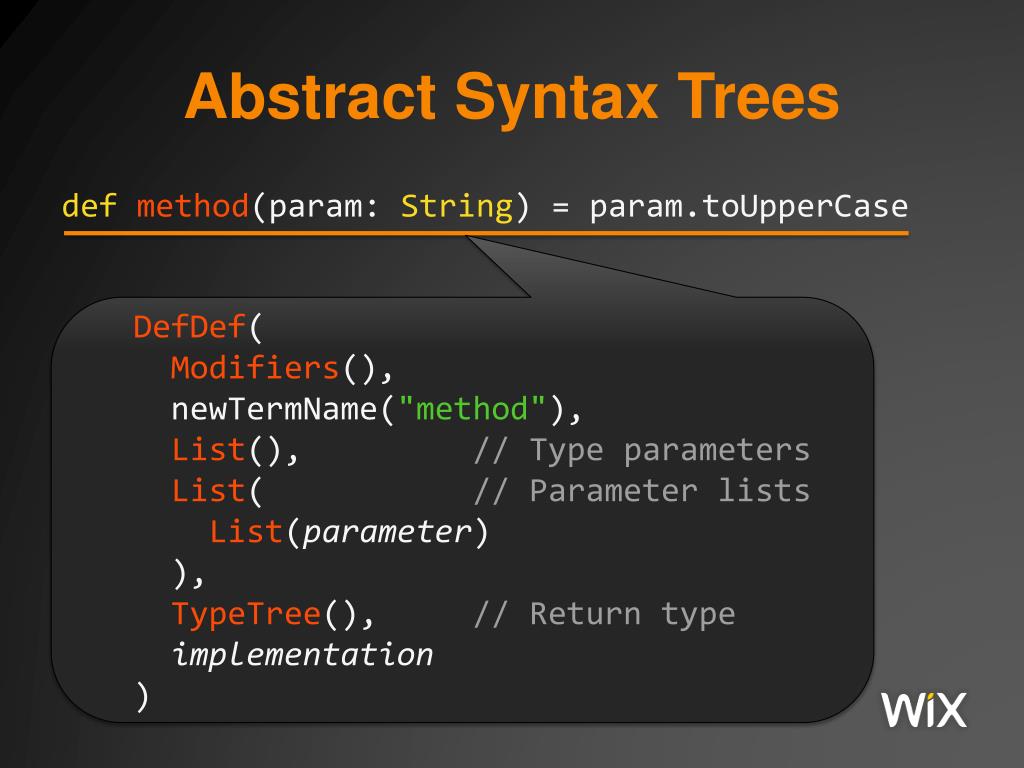Image resolution: width=1024 pixels, height=768 pixels.
Task: Click the "Modifiers()," line
Action: [282, 368]
